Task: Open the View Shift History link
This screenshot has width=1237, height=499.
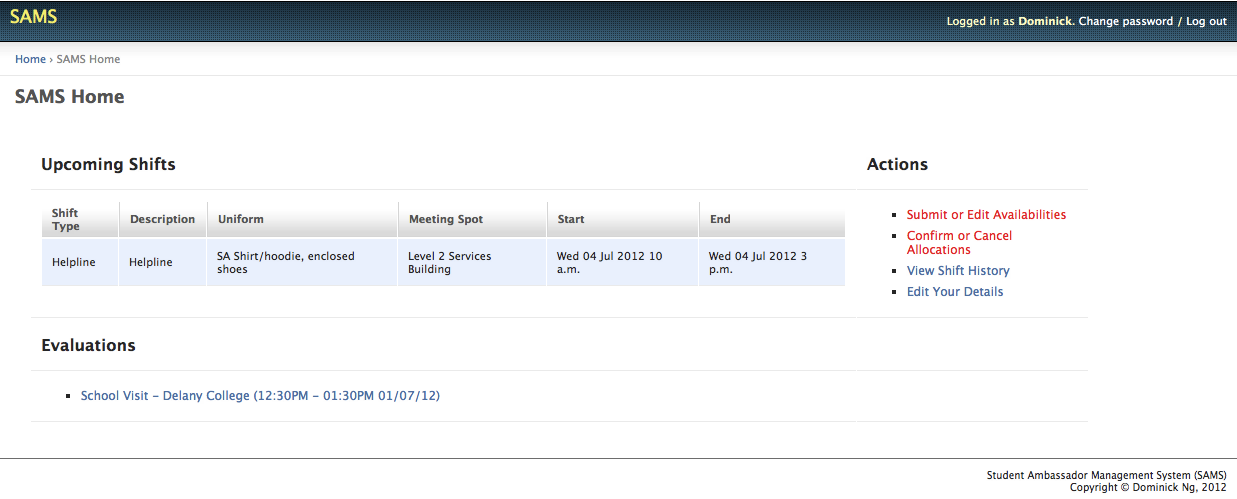Action: tap(957, 271)
